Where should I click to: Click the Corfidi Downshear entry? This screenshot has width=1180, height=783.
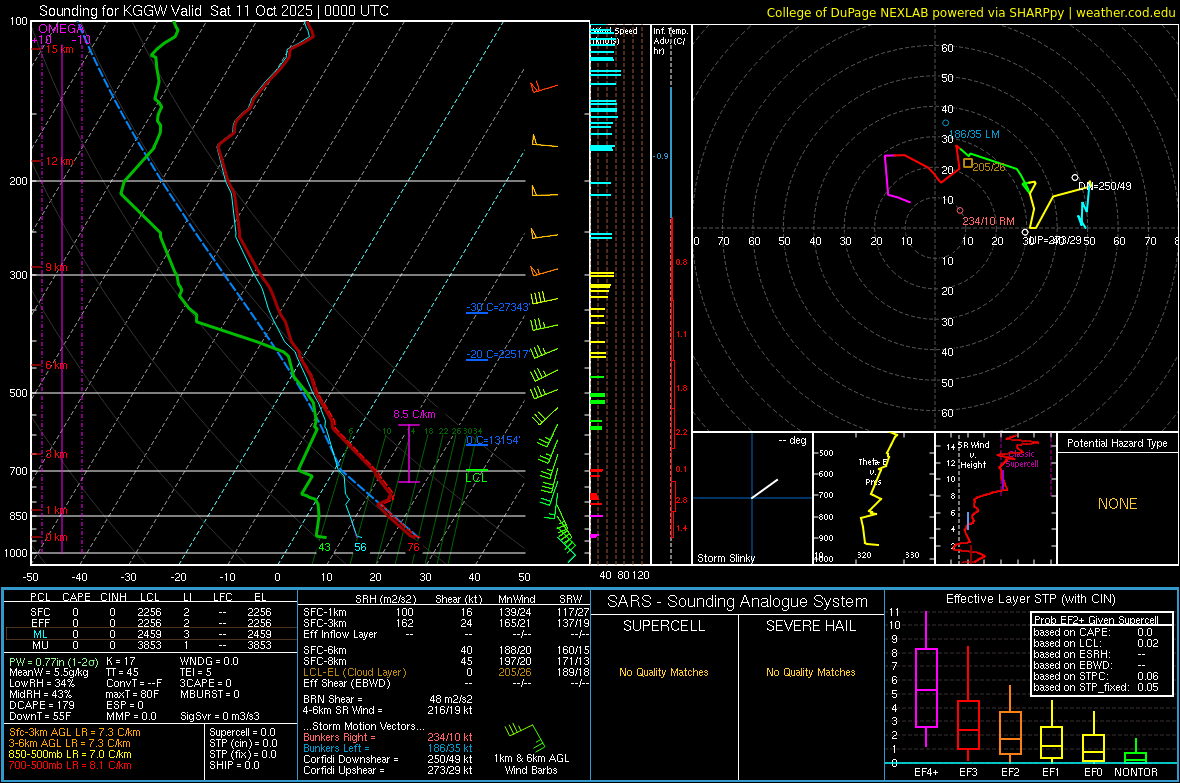click(388, 759)
